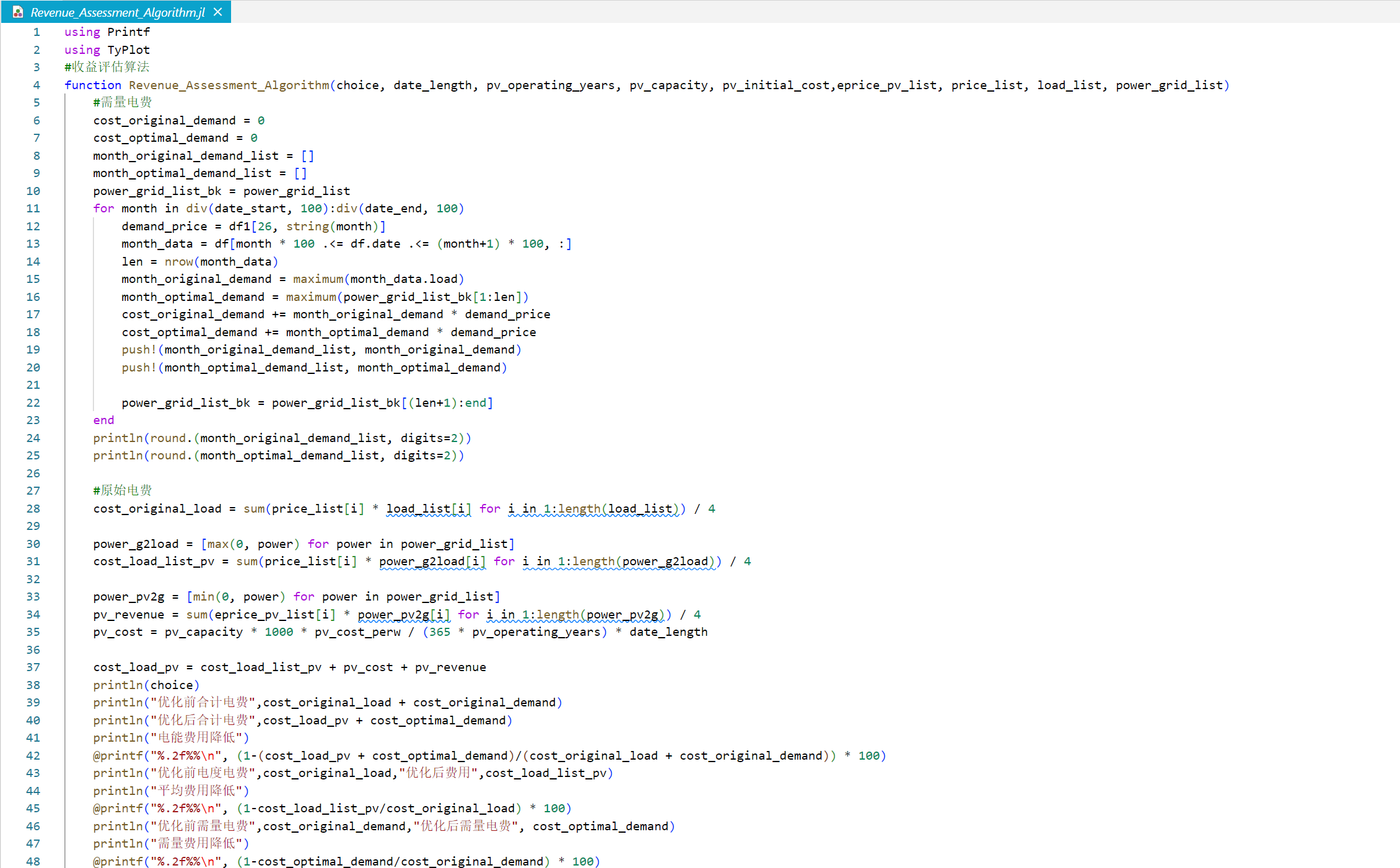The height and width of the screenshot is (868, 1400).
Task: Click 'month_optimal_demand' variable on line 16
Action: [x=193, y=297]
